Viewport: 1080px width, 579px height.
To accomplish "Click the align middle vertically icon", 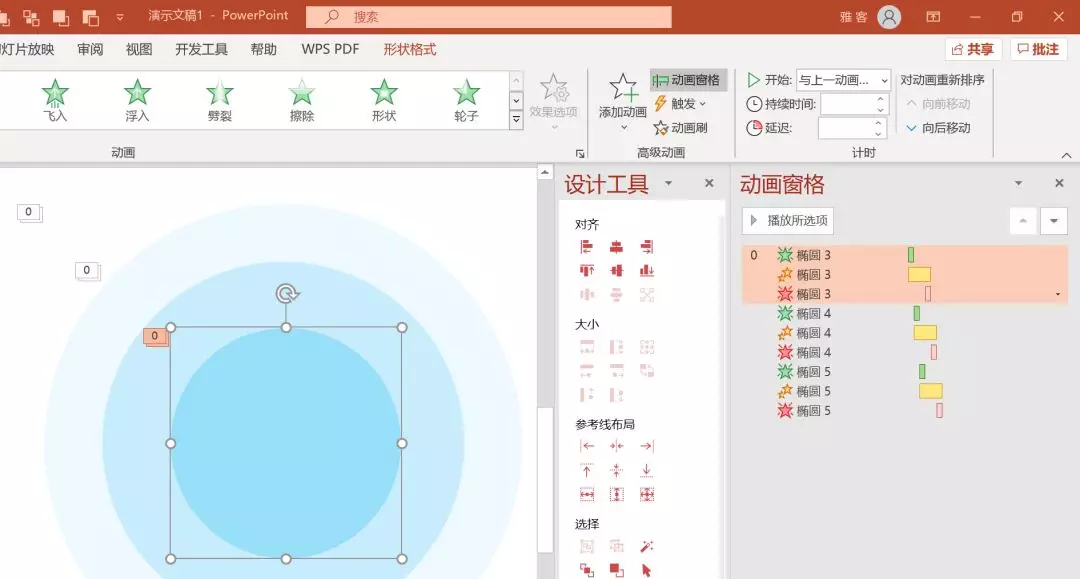I will tap(616, 271).
